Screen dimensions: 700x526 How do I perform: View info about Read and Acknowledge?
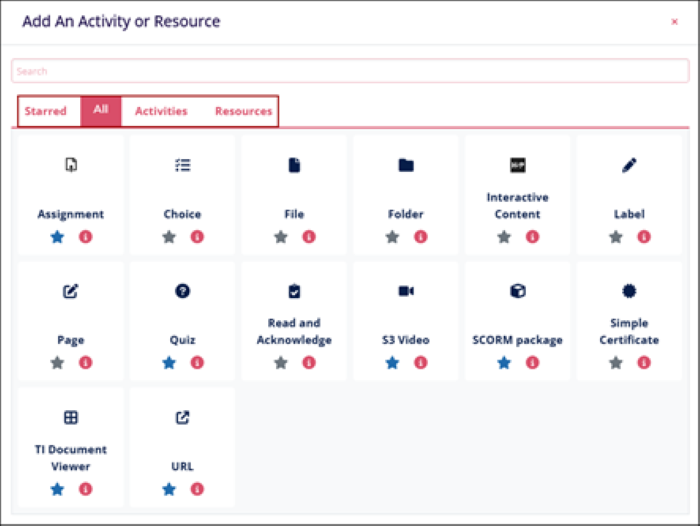(309, 363)
